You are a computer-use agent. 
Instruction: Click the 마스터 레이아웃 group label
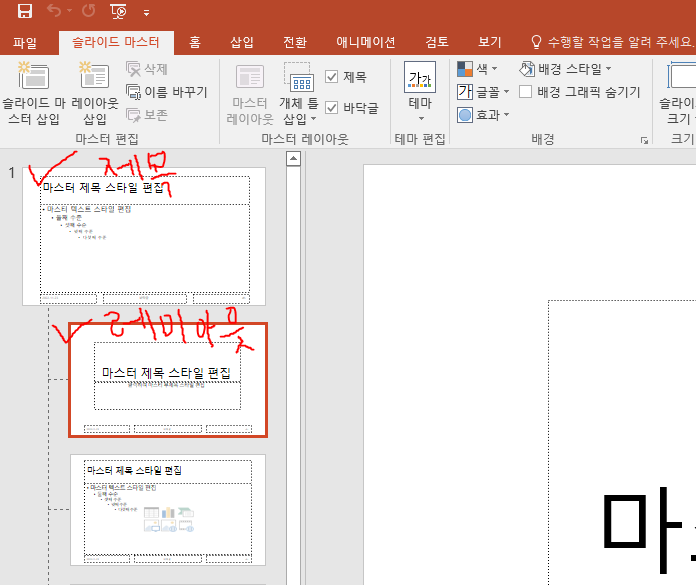[x=305, y=139]
